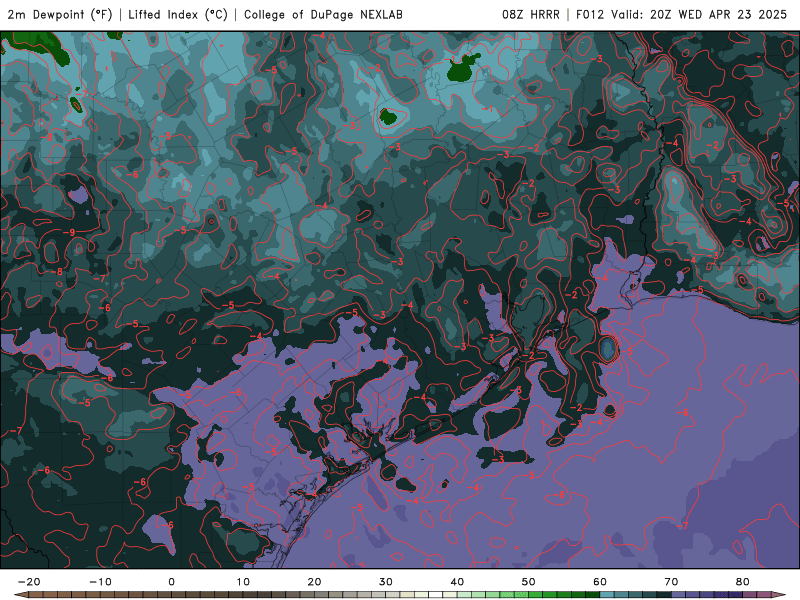The image size is (800, 600).
Task: Click the 60 label on the color scale
Action: pos(600,582)
